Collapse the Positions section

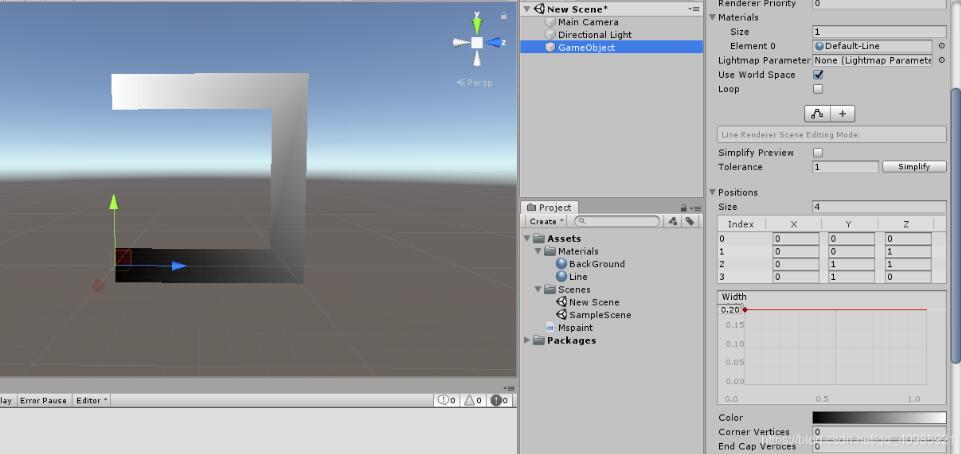tap(713, 192)
